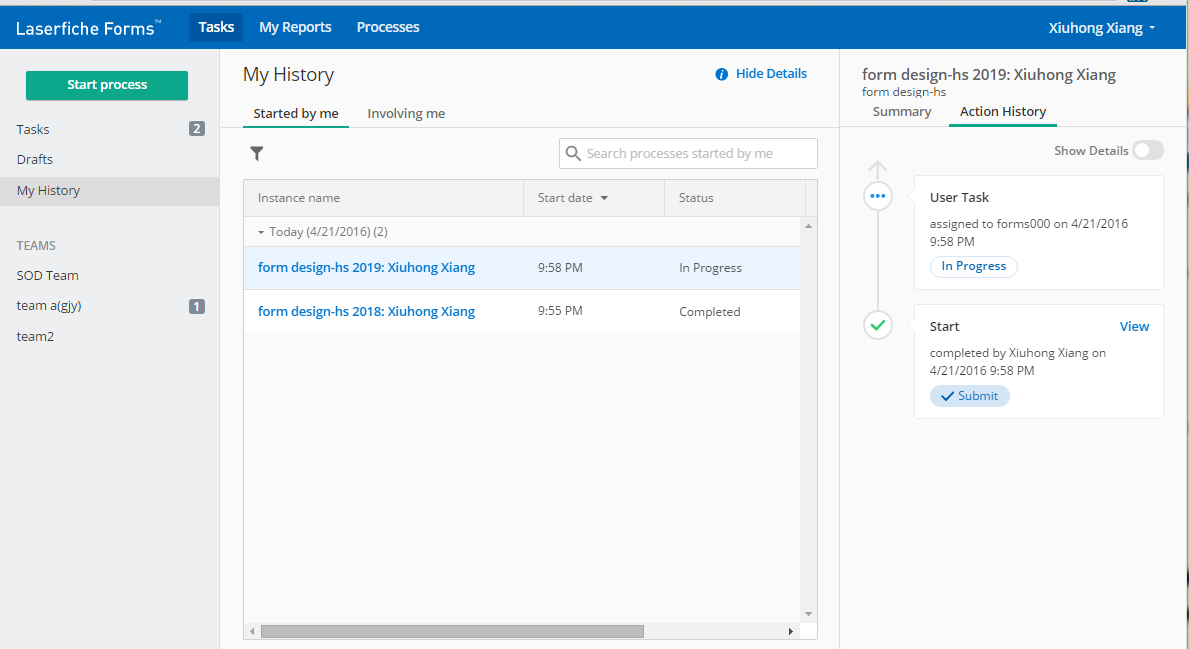The height and width of the screenshot is (649, 1189).
Task: Click the filter funnel icon
Action: tap(257, 154)
